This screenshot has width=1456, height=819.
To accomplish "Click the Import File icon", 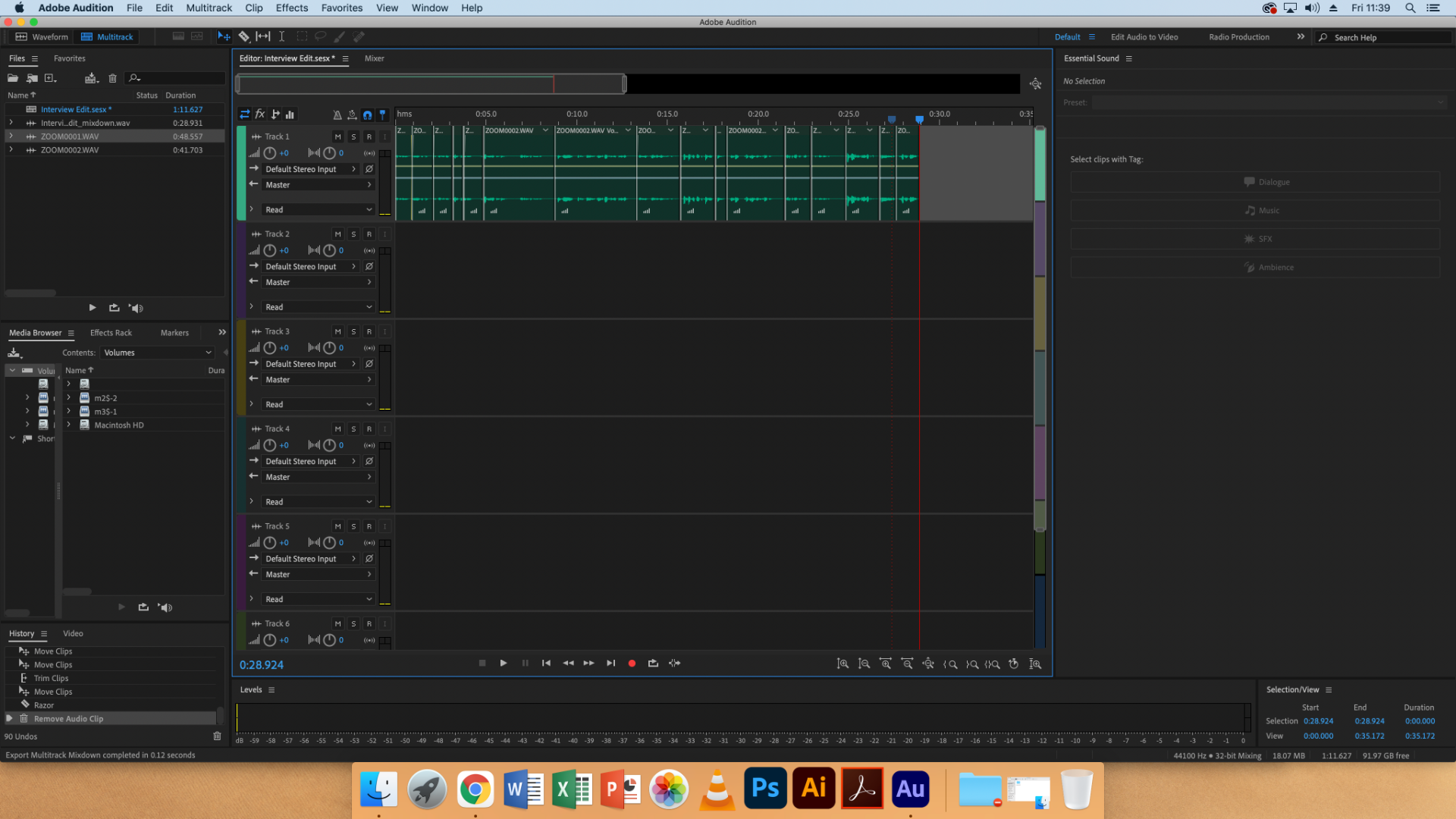I will point(32,78).
